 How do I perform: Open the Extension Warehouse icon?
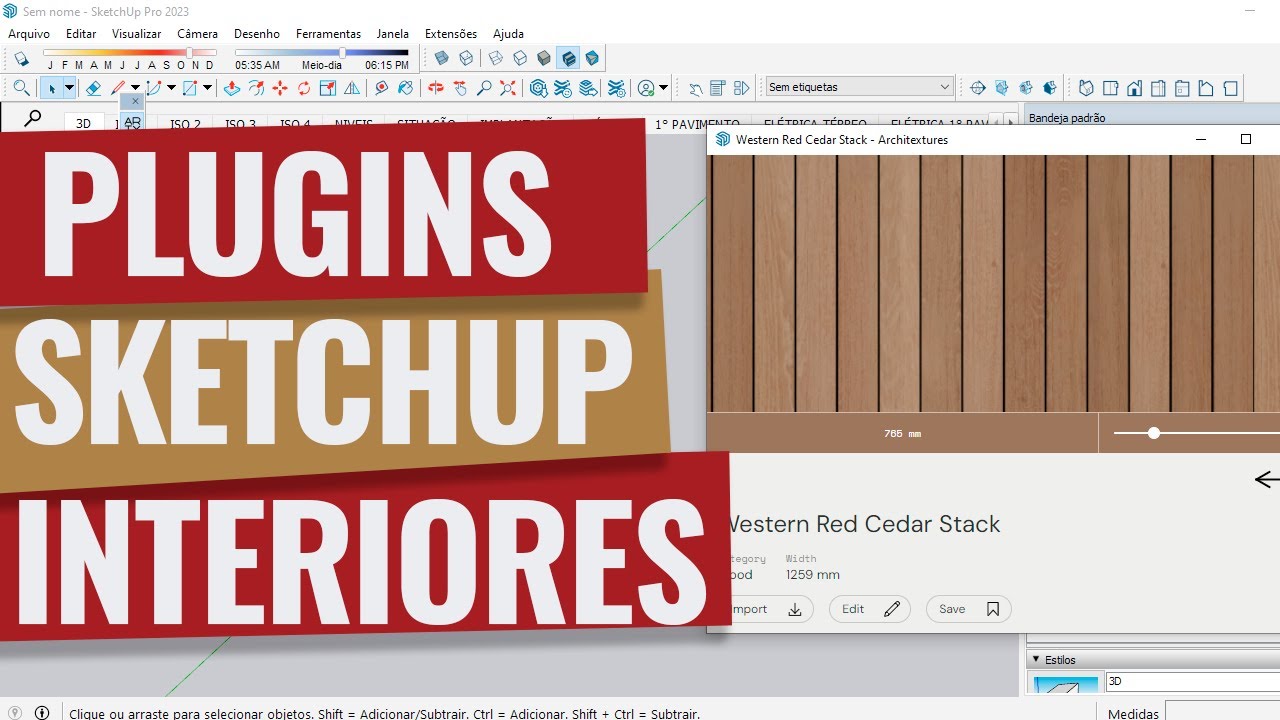[x=563, y=88]
